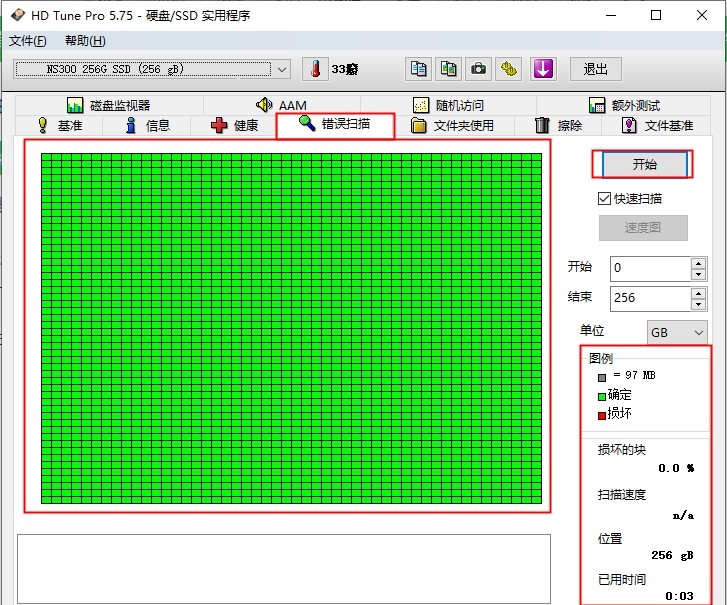Click the copy info to clipboard icon
Viewport: 727px width, 605px height.
pyautogui.click(x=419, y=69)
